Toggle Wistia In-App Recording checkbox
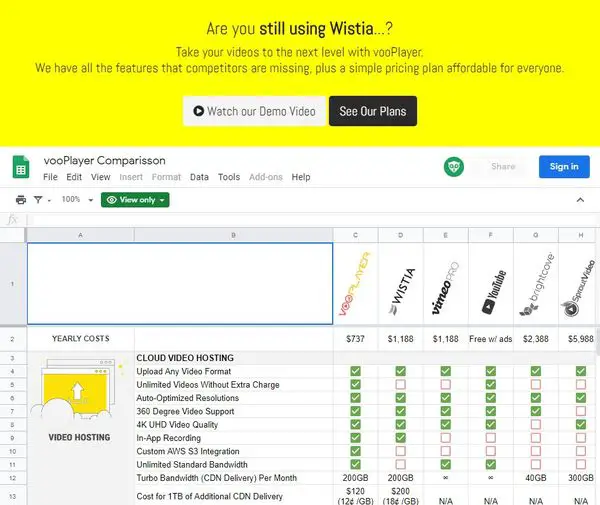The width and height of the screenshot is (600, 505). click(x=400, y=438)
